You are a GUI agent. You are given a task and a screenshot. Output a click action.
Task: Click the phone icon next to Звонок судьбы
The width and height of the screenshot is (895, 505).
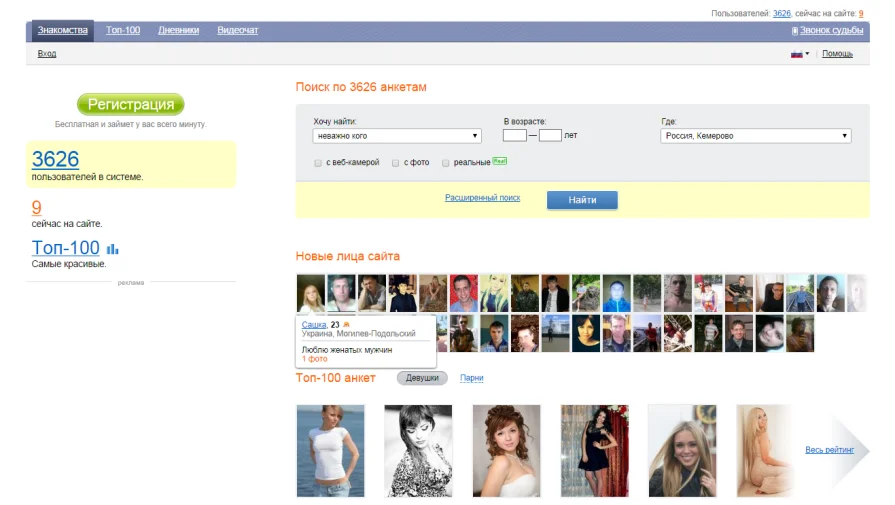pos(795,31)
